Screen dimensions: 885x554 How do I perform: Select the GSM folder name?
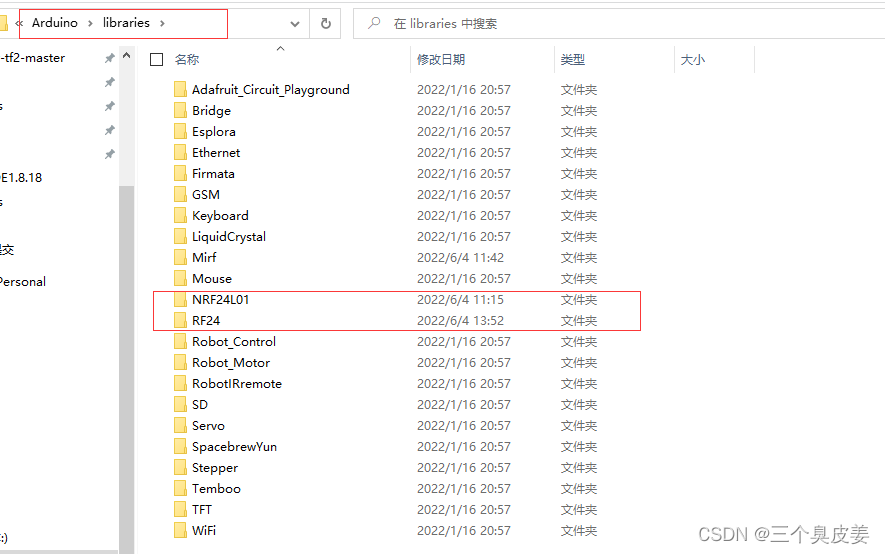pos(206,195)
